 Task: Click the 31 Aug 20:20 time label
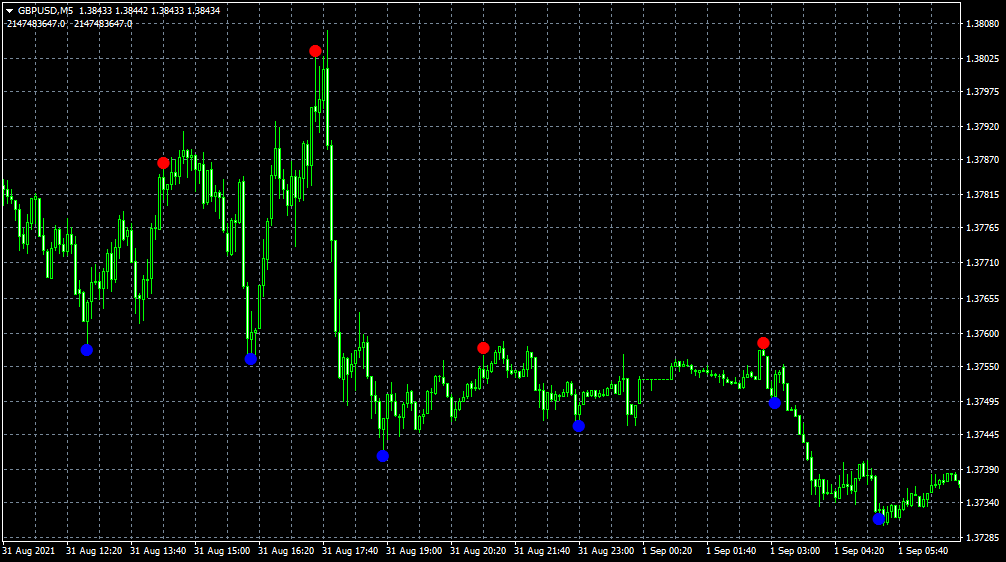tap(478, 550)
